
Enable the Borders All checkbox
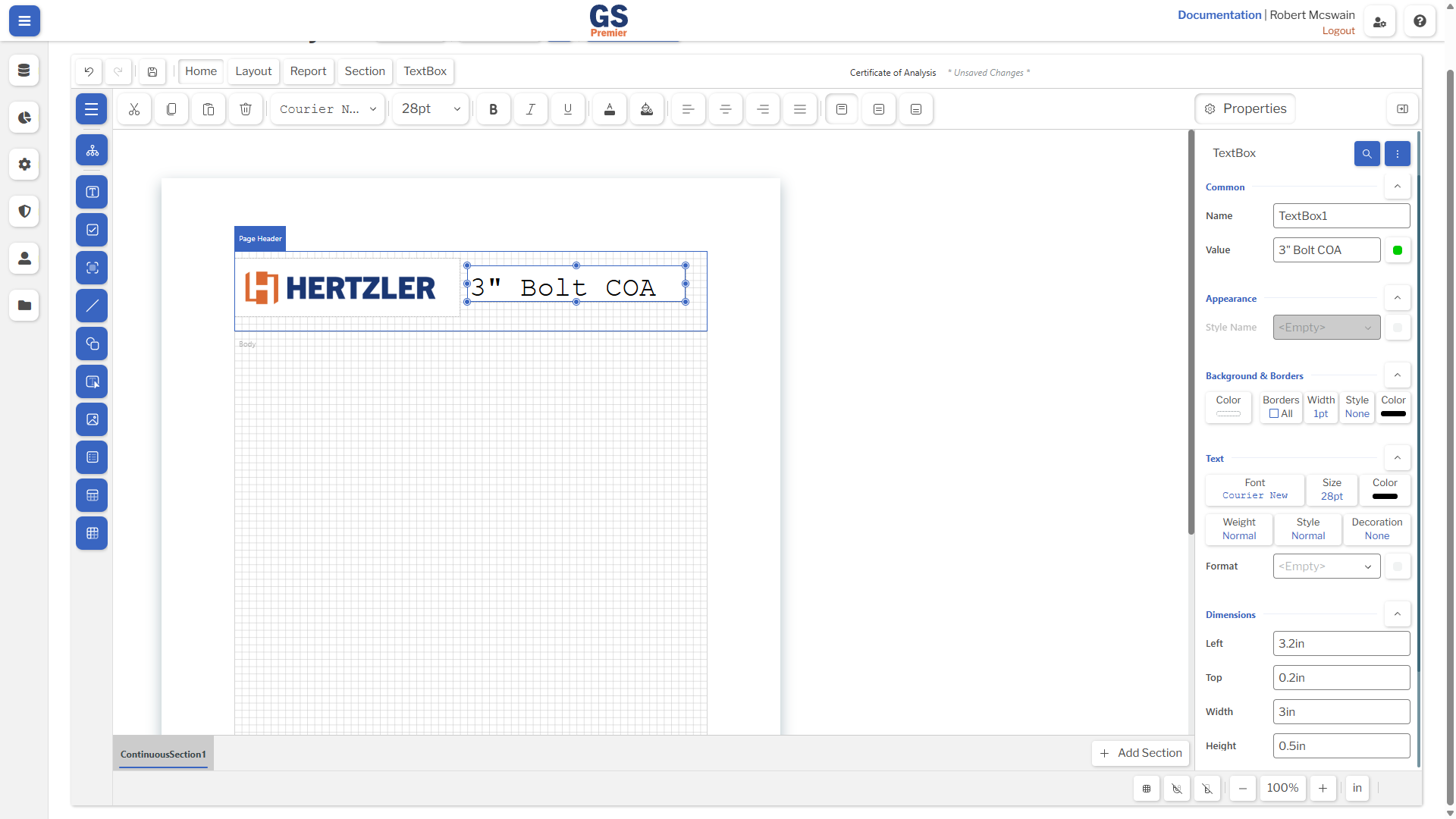pos(1274,414)
